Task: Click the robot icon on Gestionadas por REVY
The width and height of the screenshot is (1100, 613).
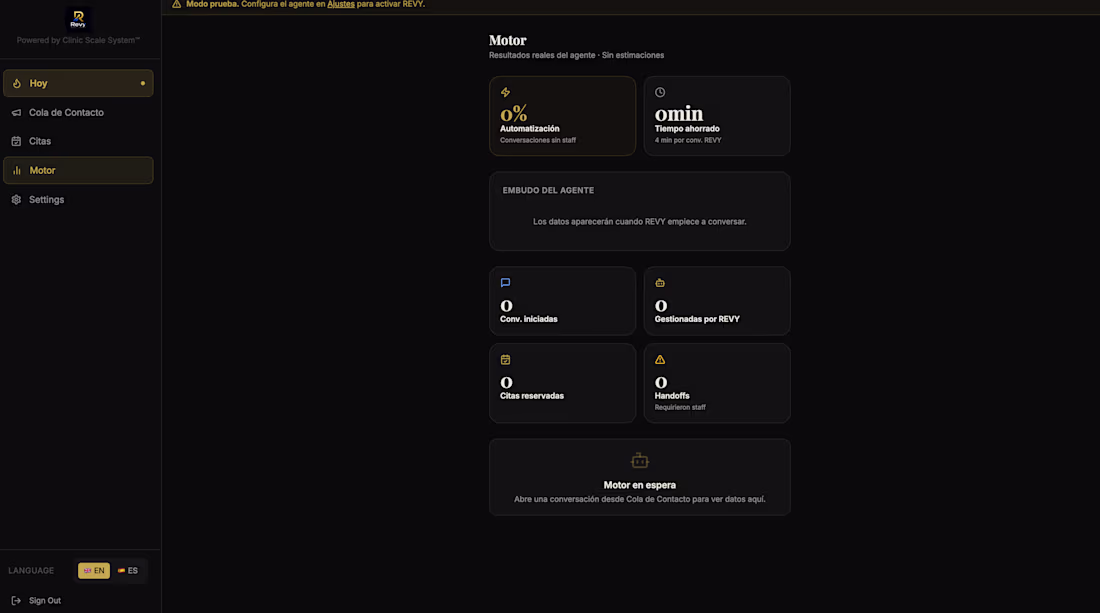Action: click(x=660, y=283)
